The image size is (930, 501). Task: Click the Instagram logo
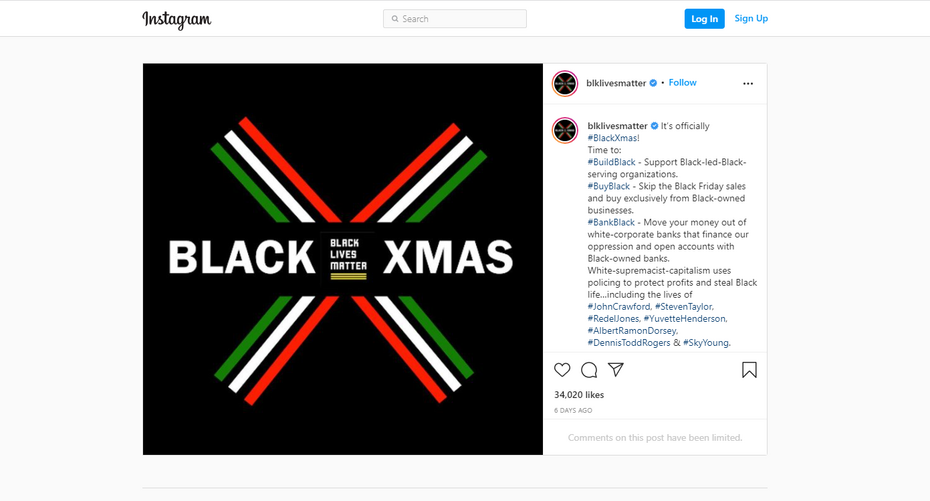177,20
